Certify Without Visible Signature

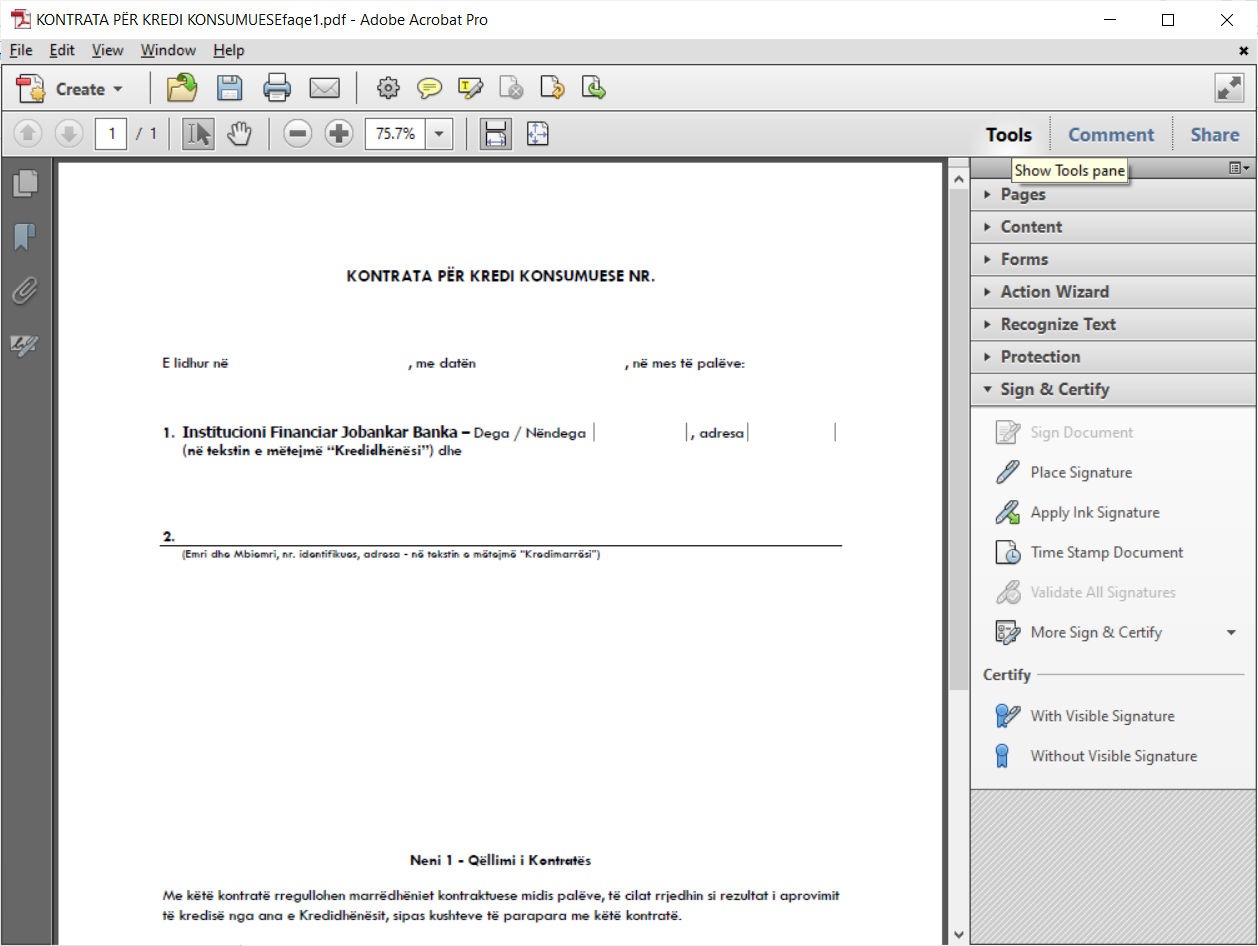click(1096, 756)
